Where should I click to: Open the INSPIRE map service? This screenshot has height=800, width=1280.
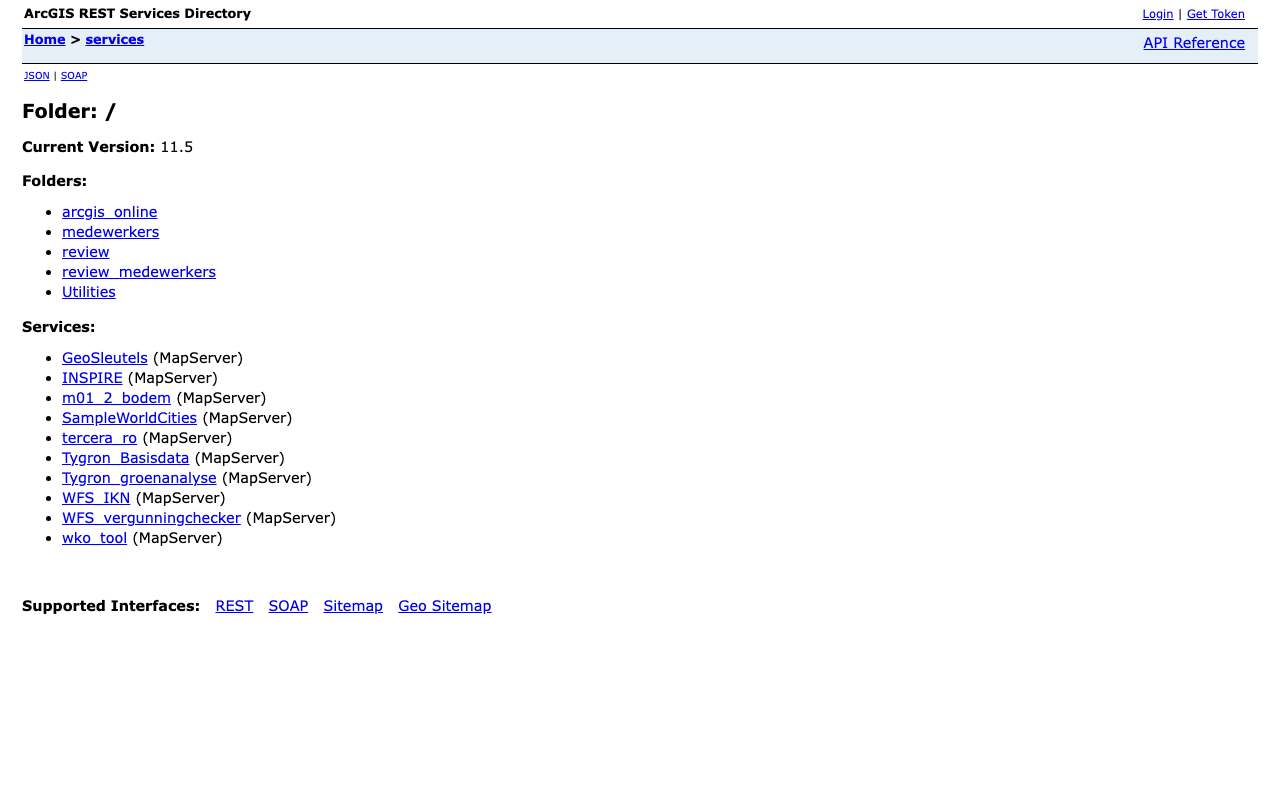[92, 378]
